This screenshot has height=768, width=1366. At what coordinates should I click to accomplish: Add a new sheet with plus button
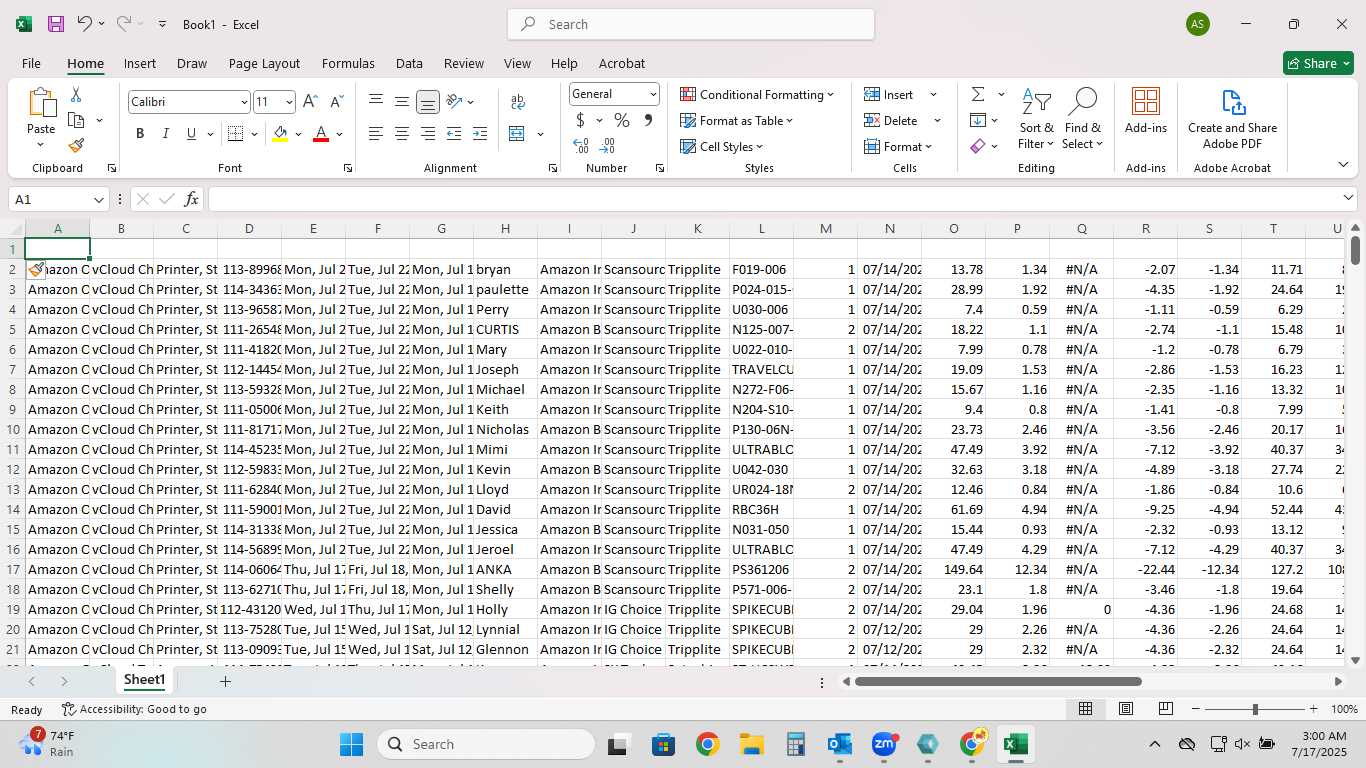pyautogui.click(x=226, y=681)
